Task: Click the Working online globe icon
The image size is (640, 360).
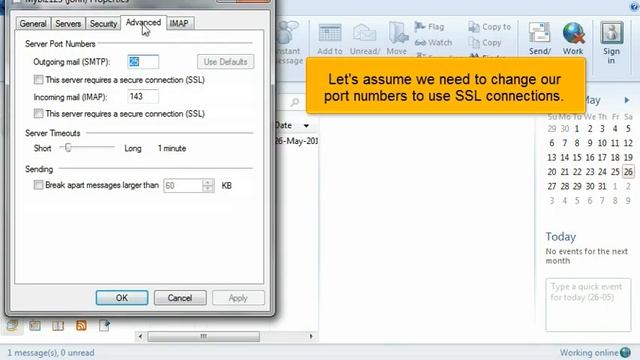Action: (625, 352)
